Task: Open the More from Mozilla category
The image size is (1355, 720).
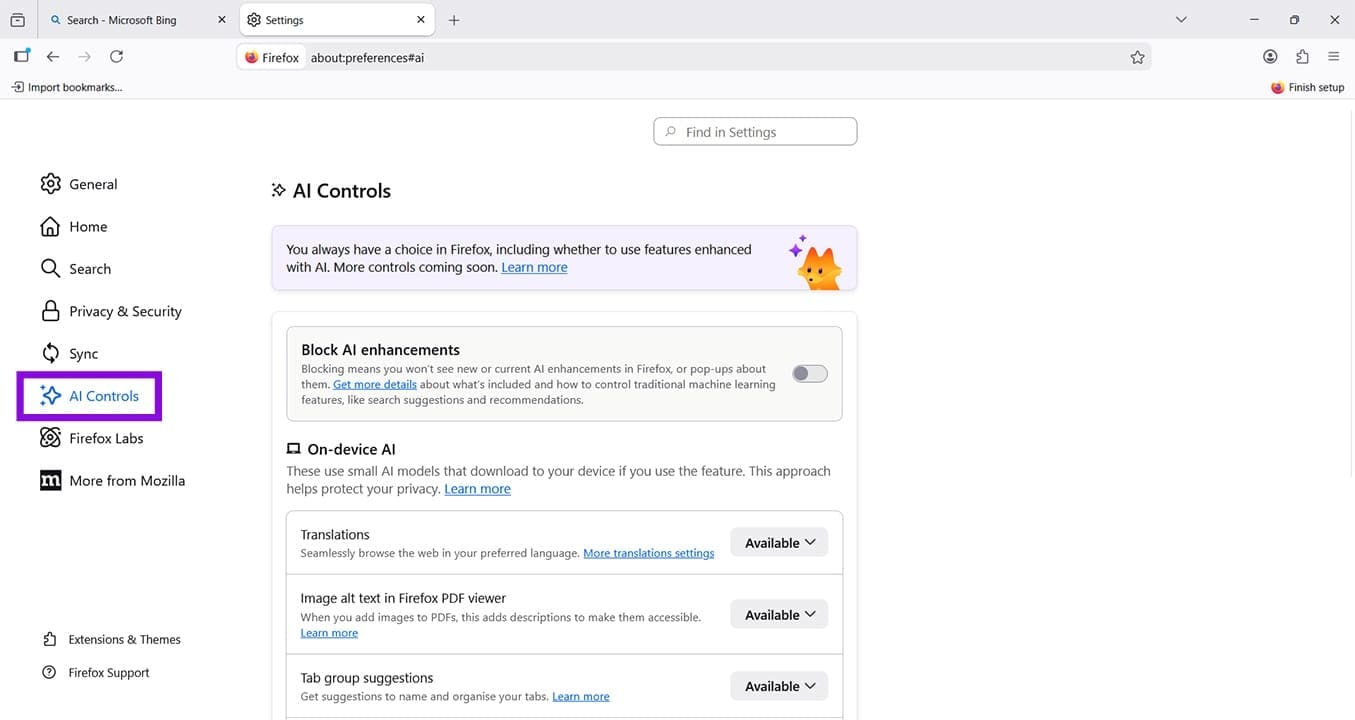Action: [112, 480]
